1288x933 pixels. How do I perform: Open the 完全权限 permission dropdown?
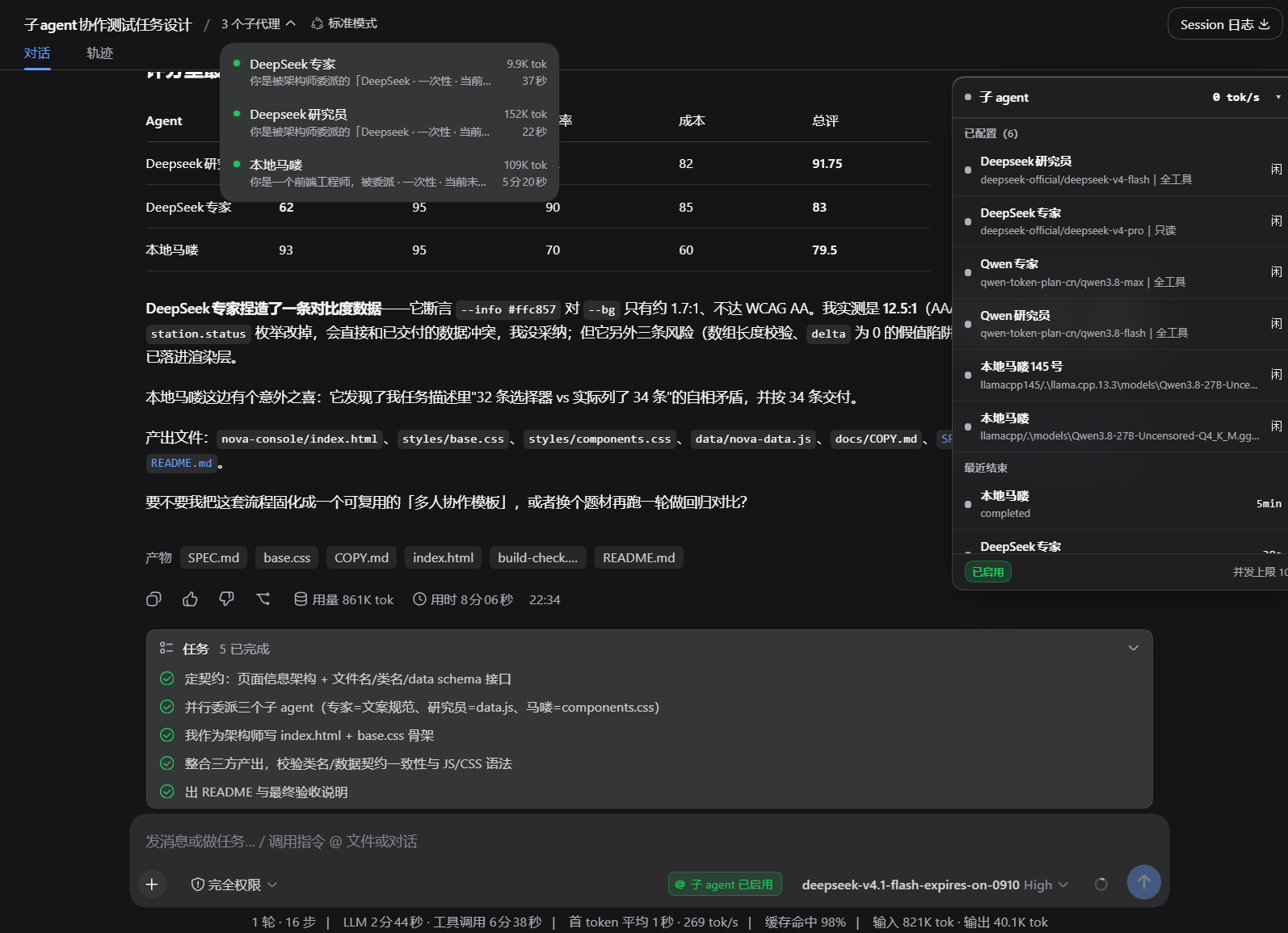[x=234, y=885]
